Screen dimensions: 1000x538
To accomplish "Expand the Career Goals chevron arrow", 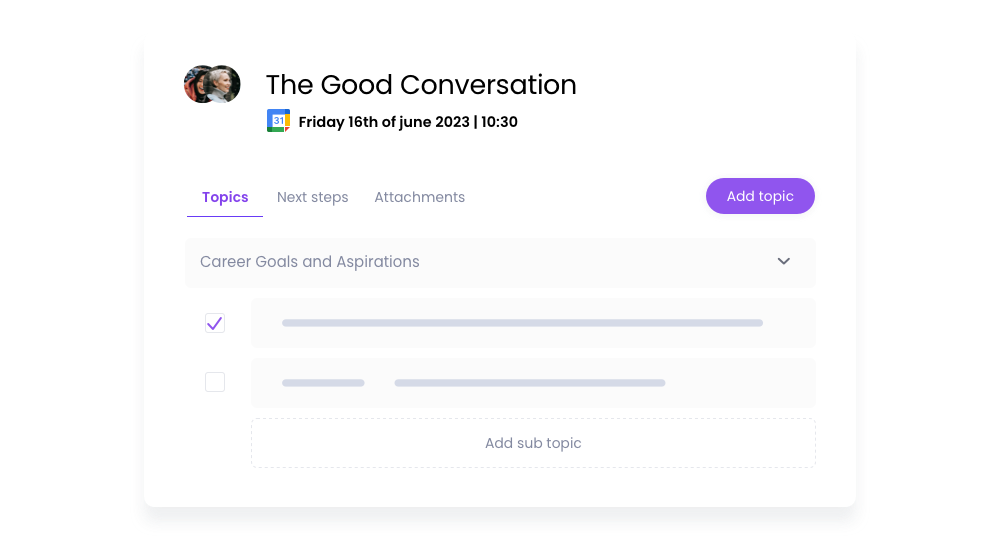I will pos(784,261).
